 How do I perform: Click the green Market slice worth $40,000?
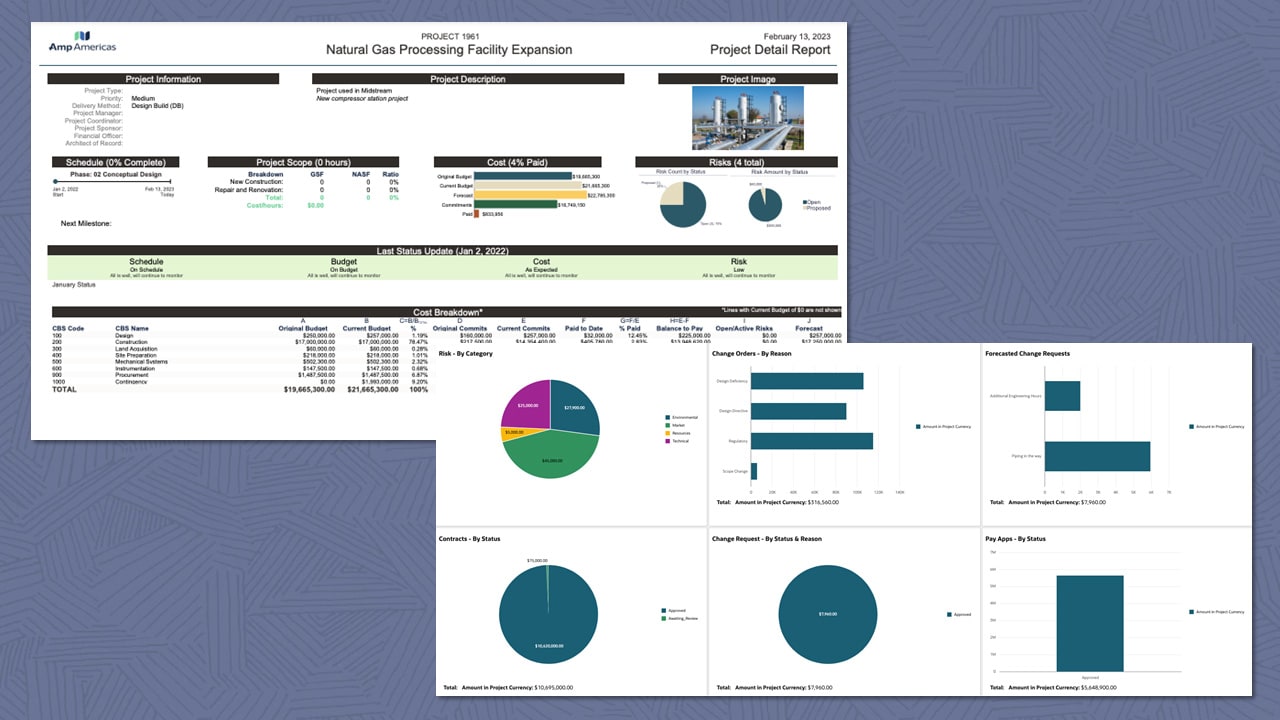pos(553,460)
